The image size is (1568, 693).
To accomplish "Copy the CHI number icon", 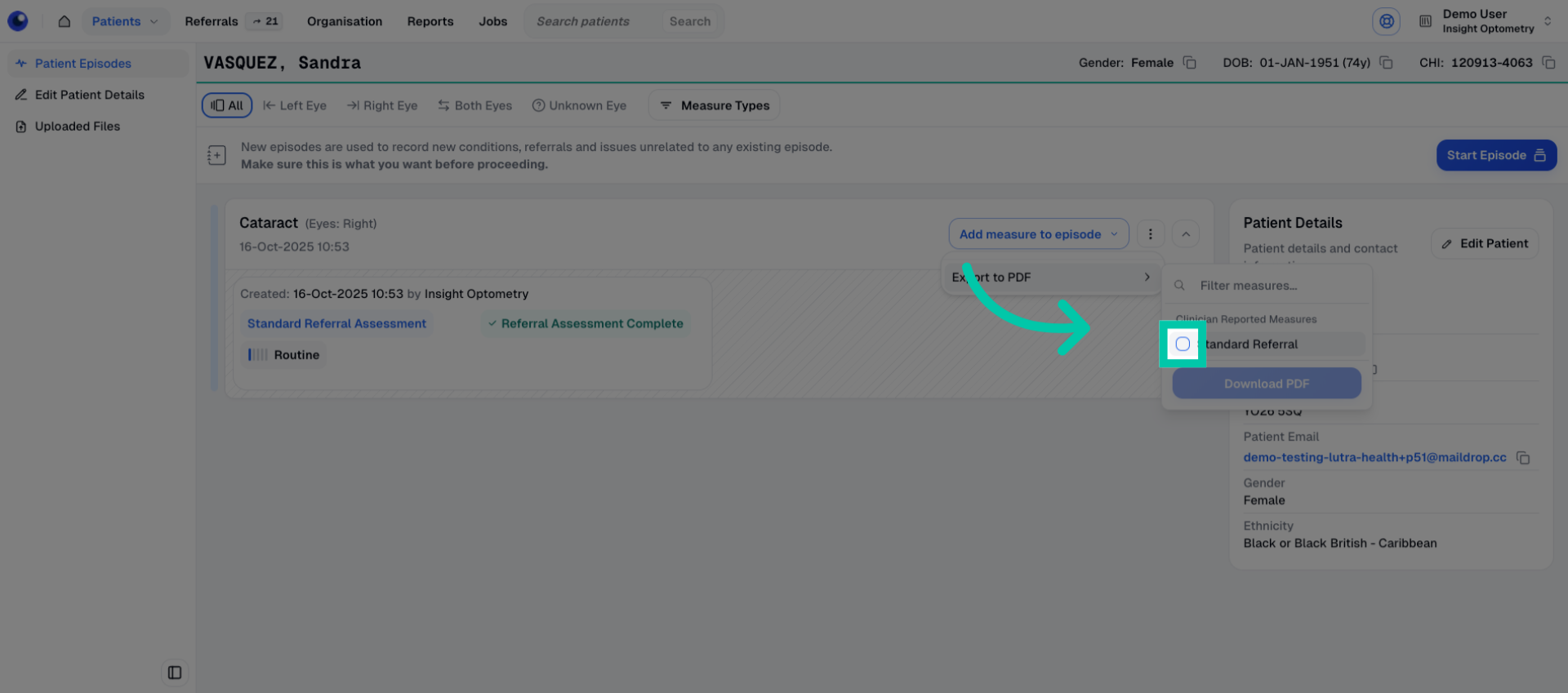I will coord(1548,63).
